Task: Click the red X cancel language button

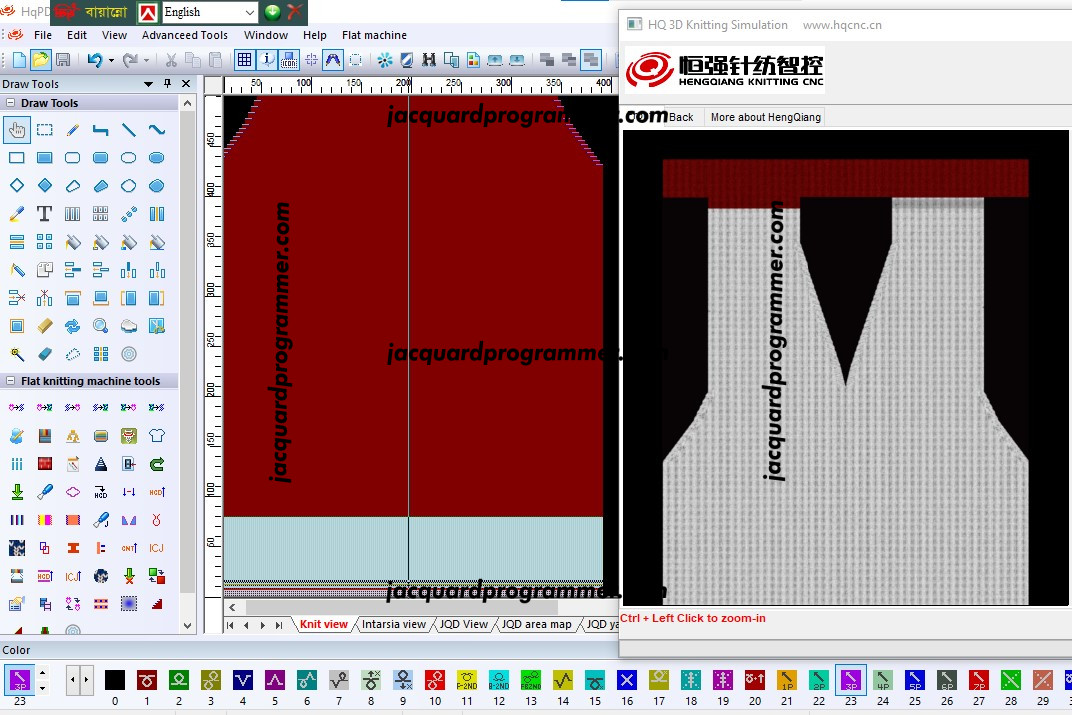Action: pos(295,12)
